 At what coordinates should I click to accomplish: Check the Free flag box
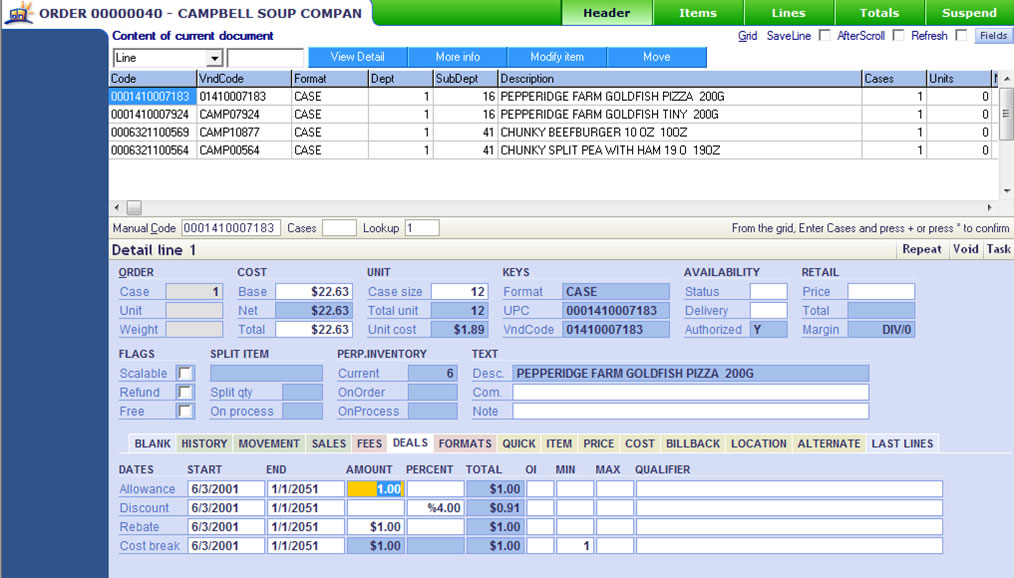click(185, 411)
